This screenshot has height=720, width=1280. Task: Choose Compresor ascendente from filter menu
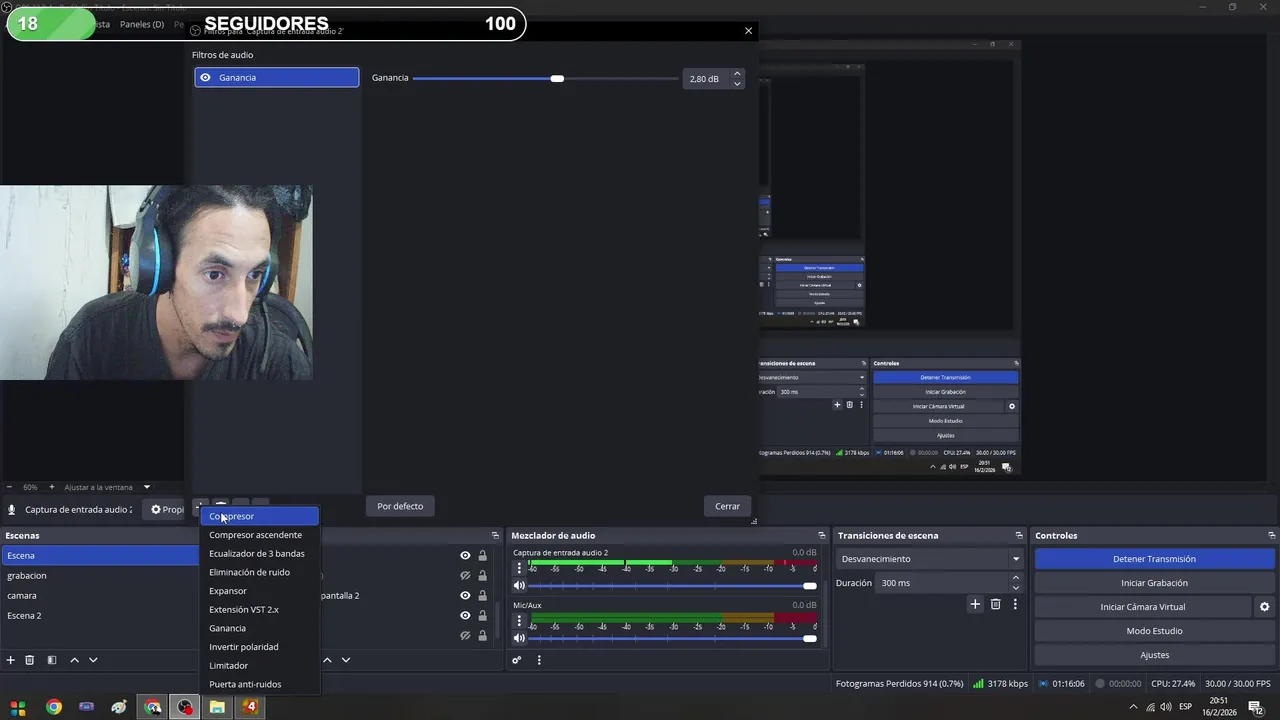260,535
